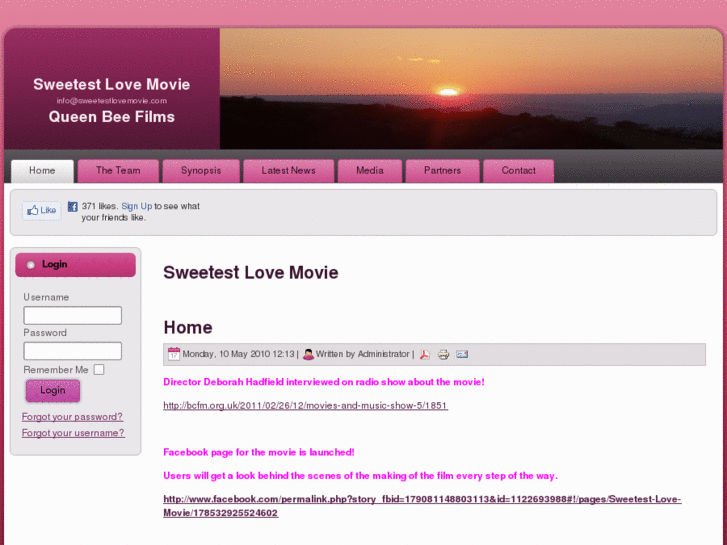Click the sunset banner image
The image size is (727, 545).
[x=471, y=89]
